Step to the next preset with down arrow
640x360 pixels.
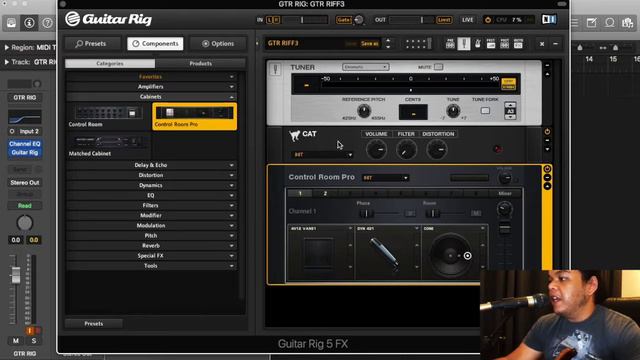point(388,47)
